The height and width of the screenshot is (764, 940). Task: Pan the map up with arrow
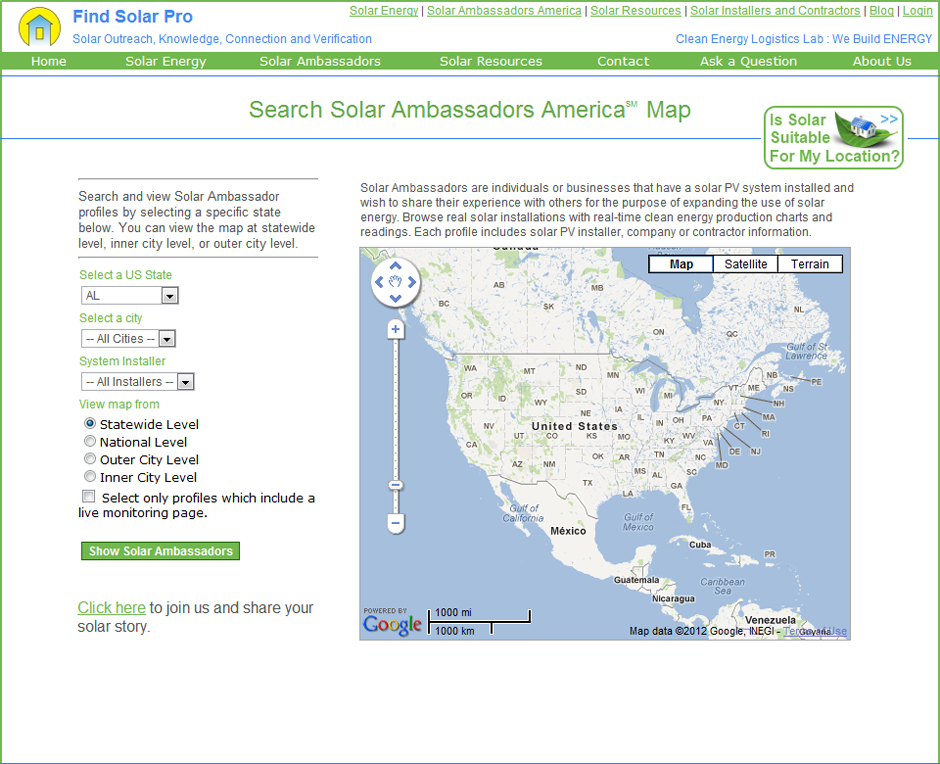click(x=395, y=266)
